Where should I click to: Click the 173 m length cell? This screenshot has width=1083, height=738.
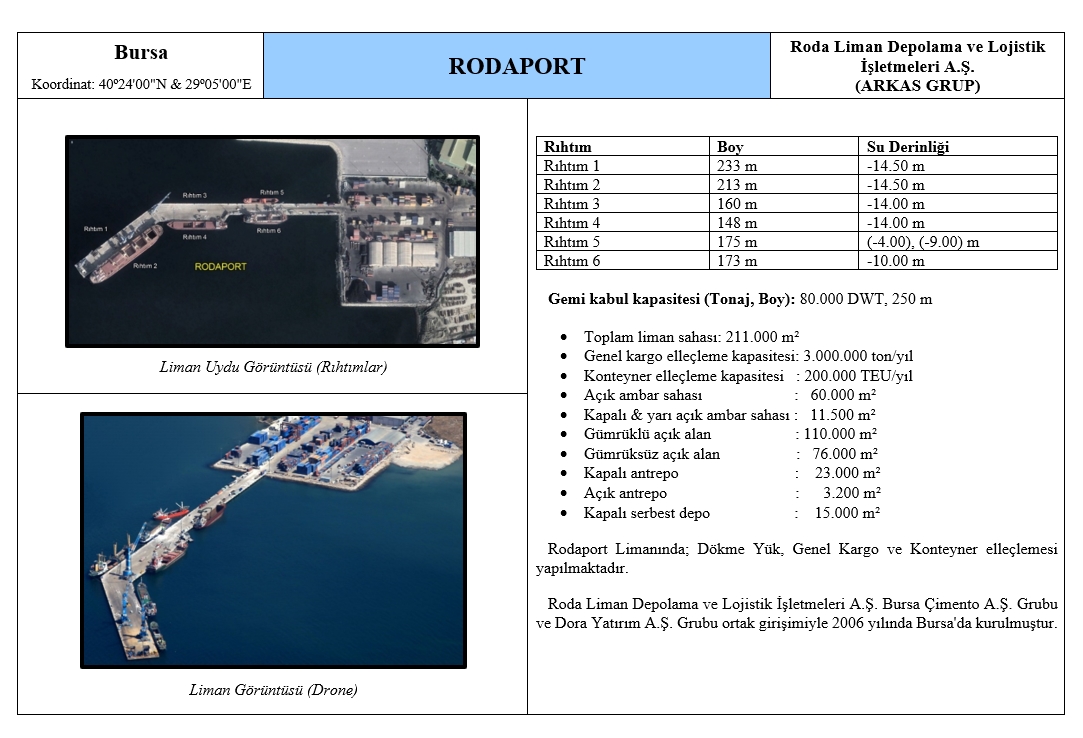tap(784, 261)
